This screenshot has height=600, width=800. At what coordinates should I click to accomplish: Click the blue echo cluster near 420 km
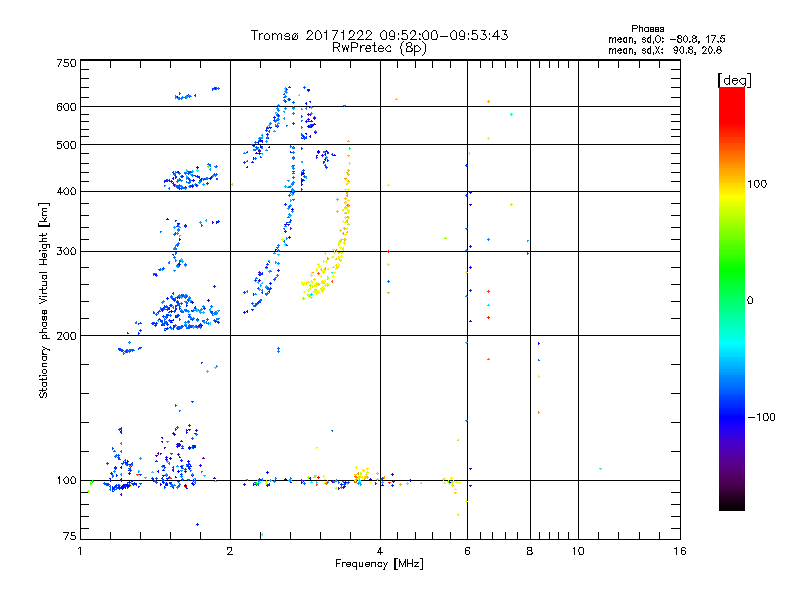pos(191,178)
